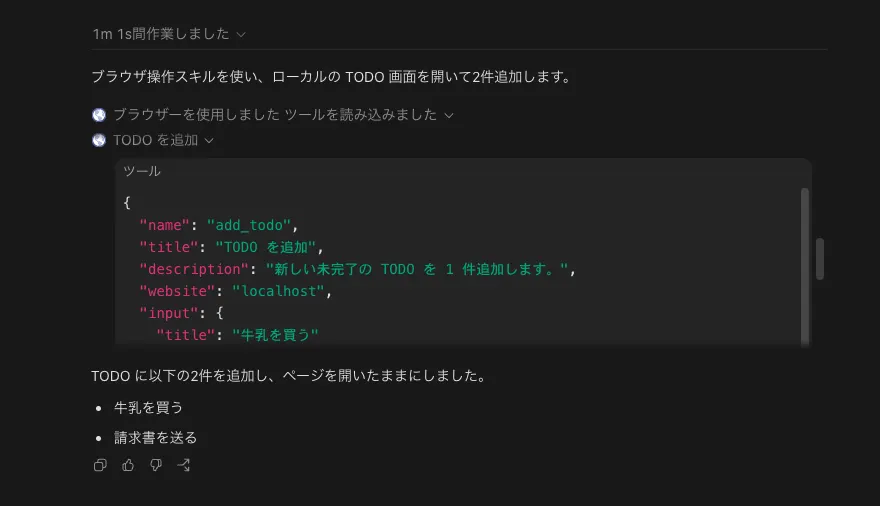Viewport: 880px width, 506px height.
Task: Click the TODO を追加 step label
Action: (155, 140)
